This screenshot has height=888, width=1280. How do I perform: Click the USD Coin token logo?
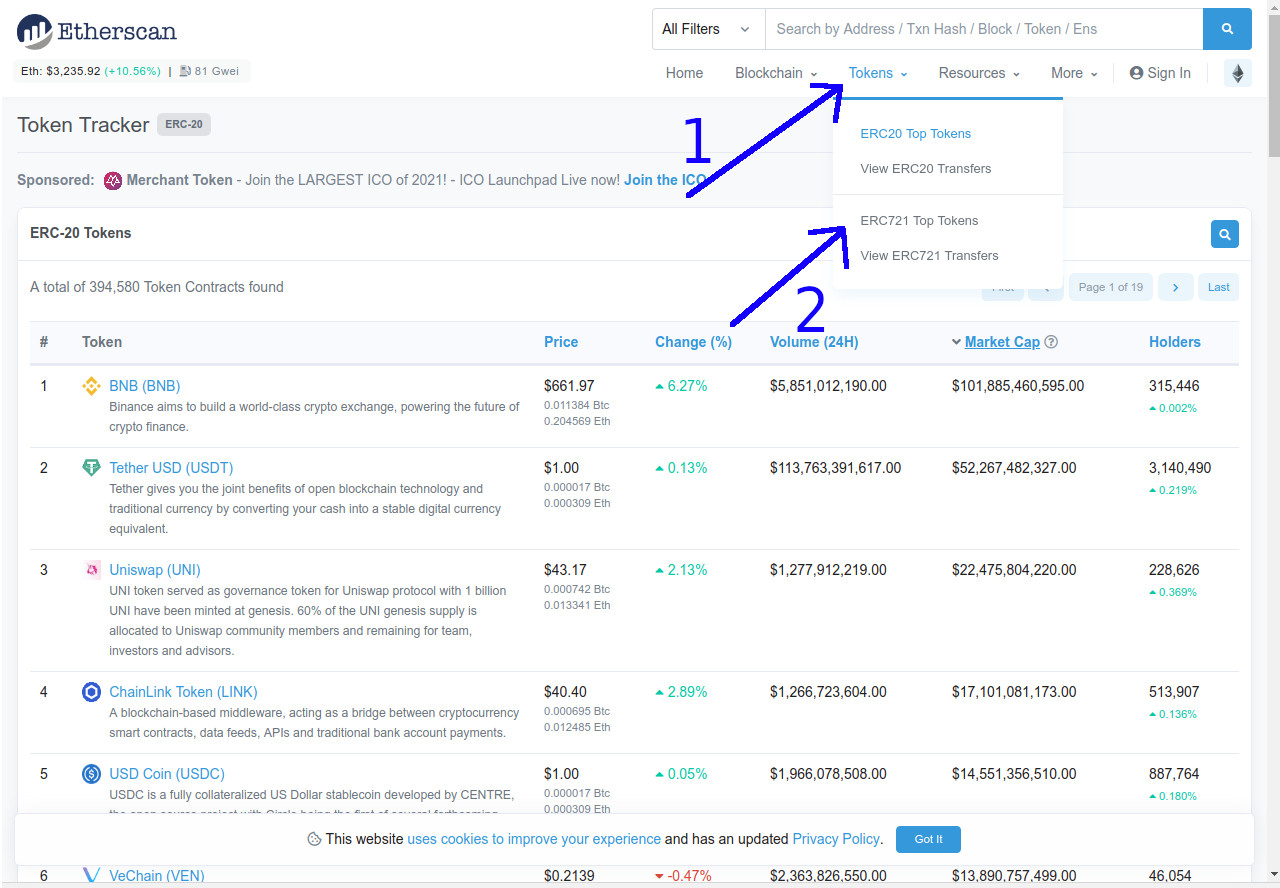tap(91, 774)
